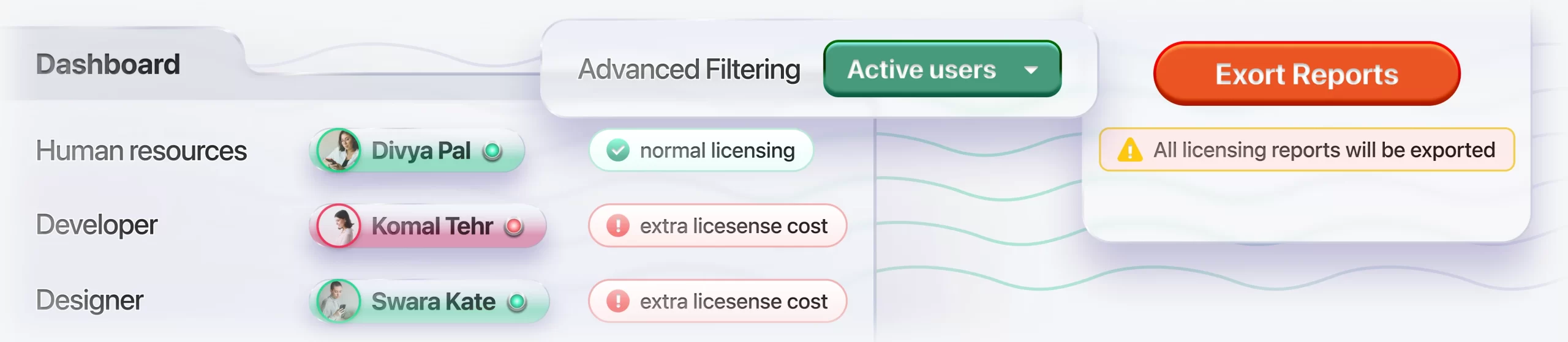Click the yellow warning triangle icon
1568x342 pixels.
click(1129, 150)
